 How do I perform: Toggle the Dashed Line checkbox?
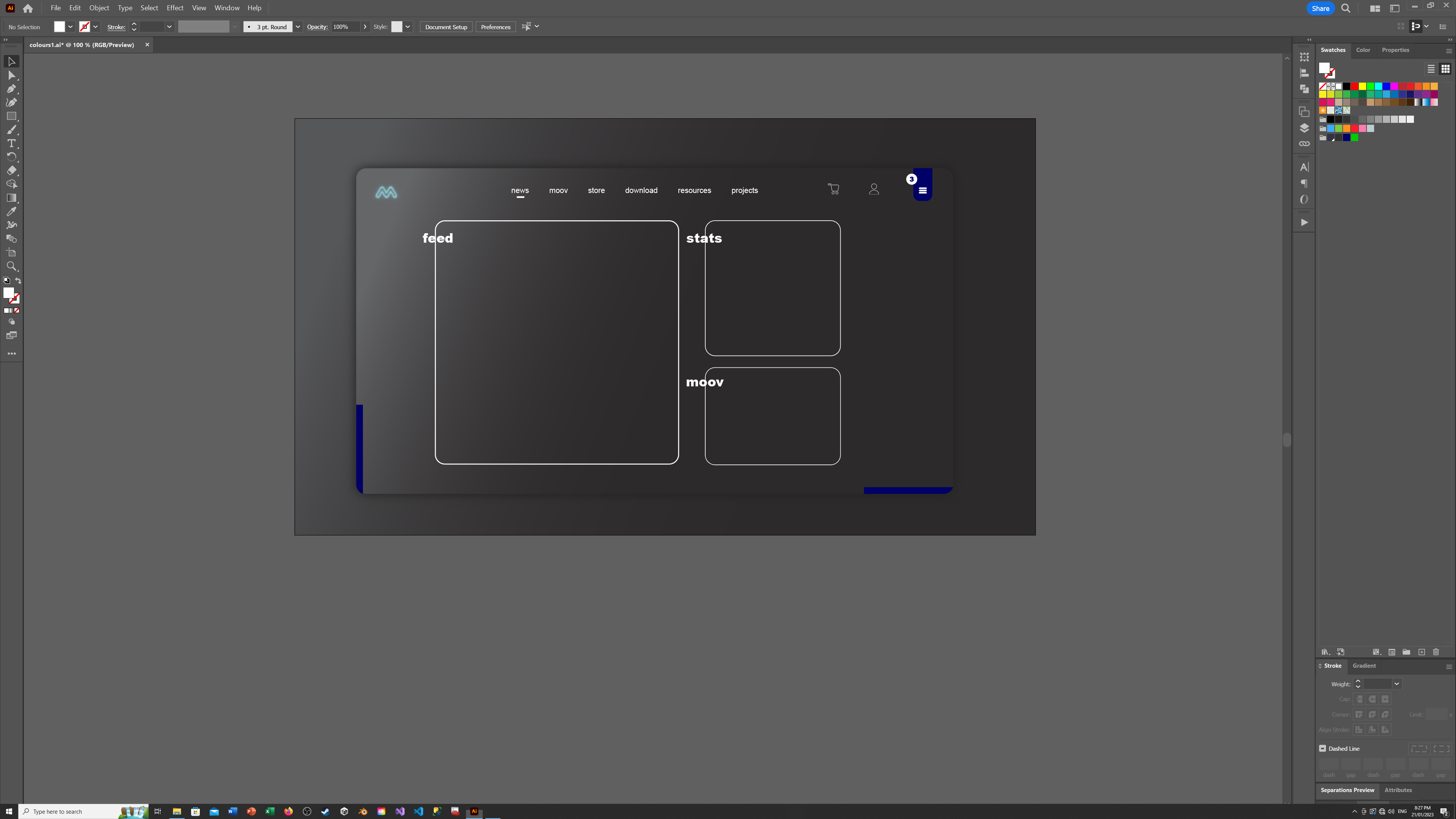tap(1323, 748)
